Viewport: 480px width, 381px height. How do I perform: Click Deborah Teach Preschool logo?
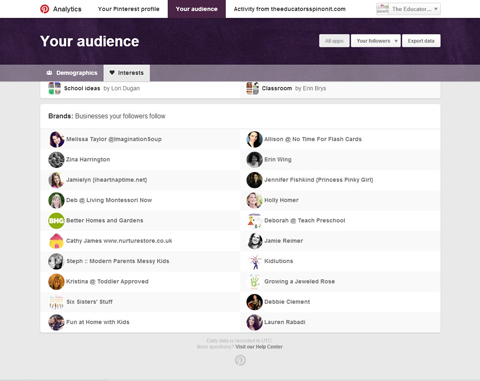254,221
